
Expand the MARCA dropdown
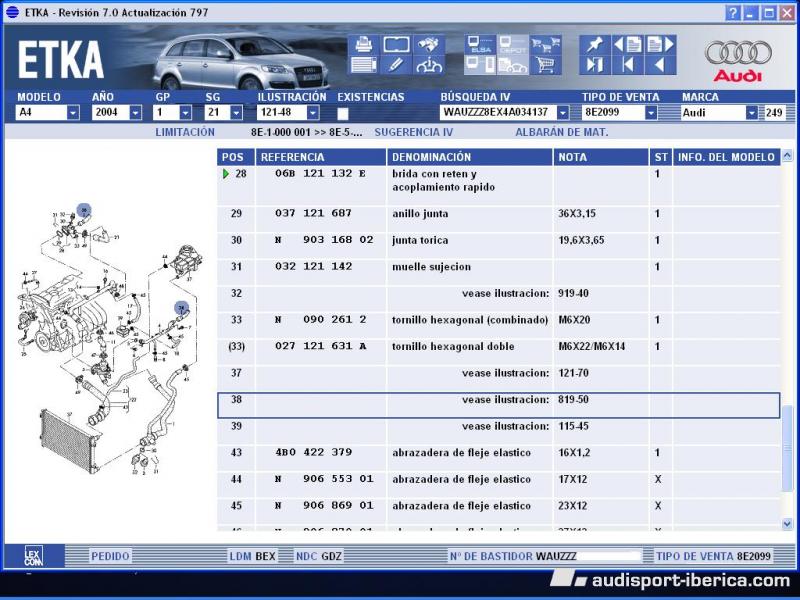coord(752,113)
